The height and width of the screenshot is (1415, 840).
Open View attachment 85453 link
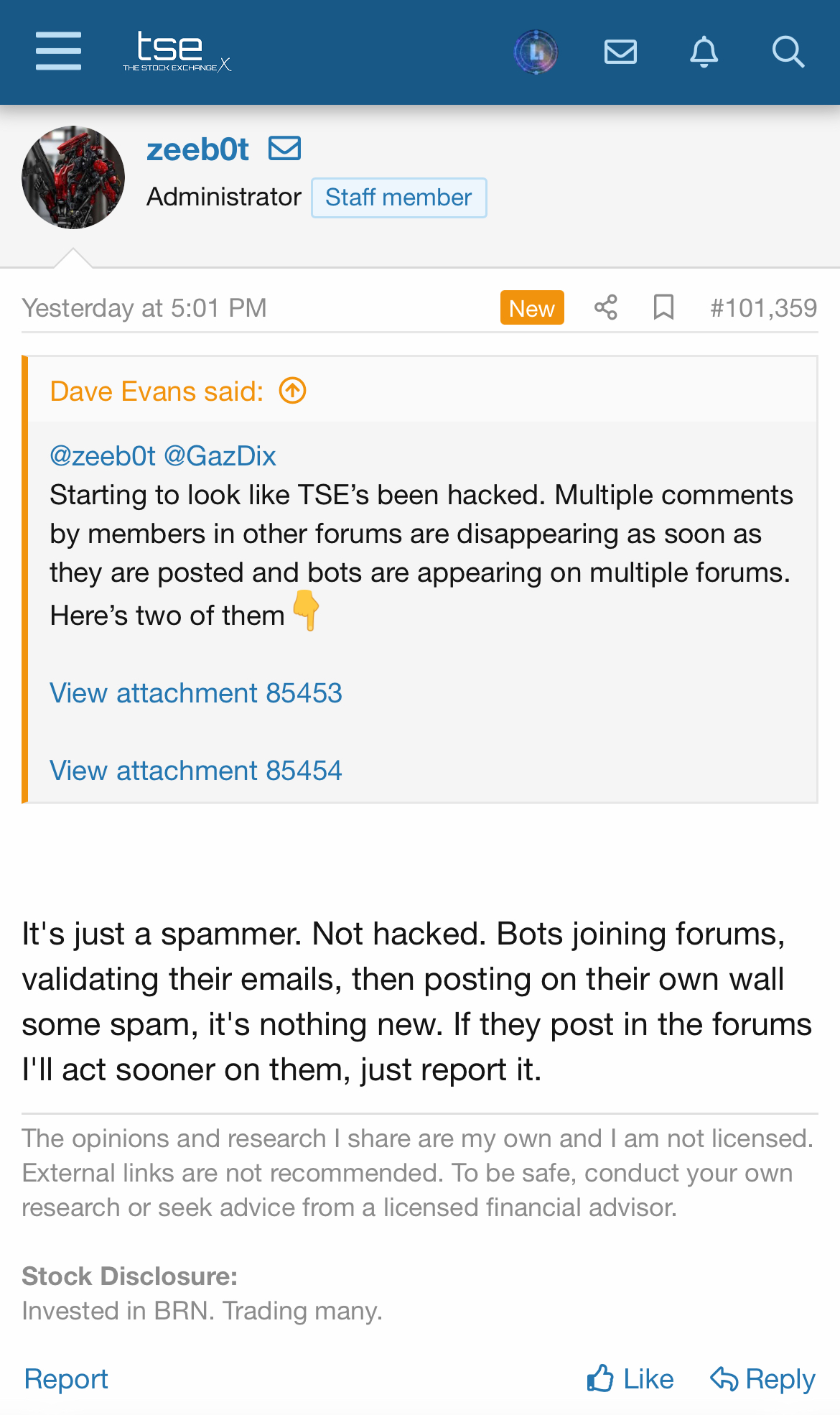point(195,693)
